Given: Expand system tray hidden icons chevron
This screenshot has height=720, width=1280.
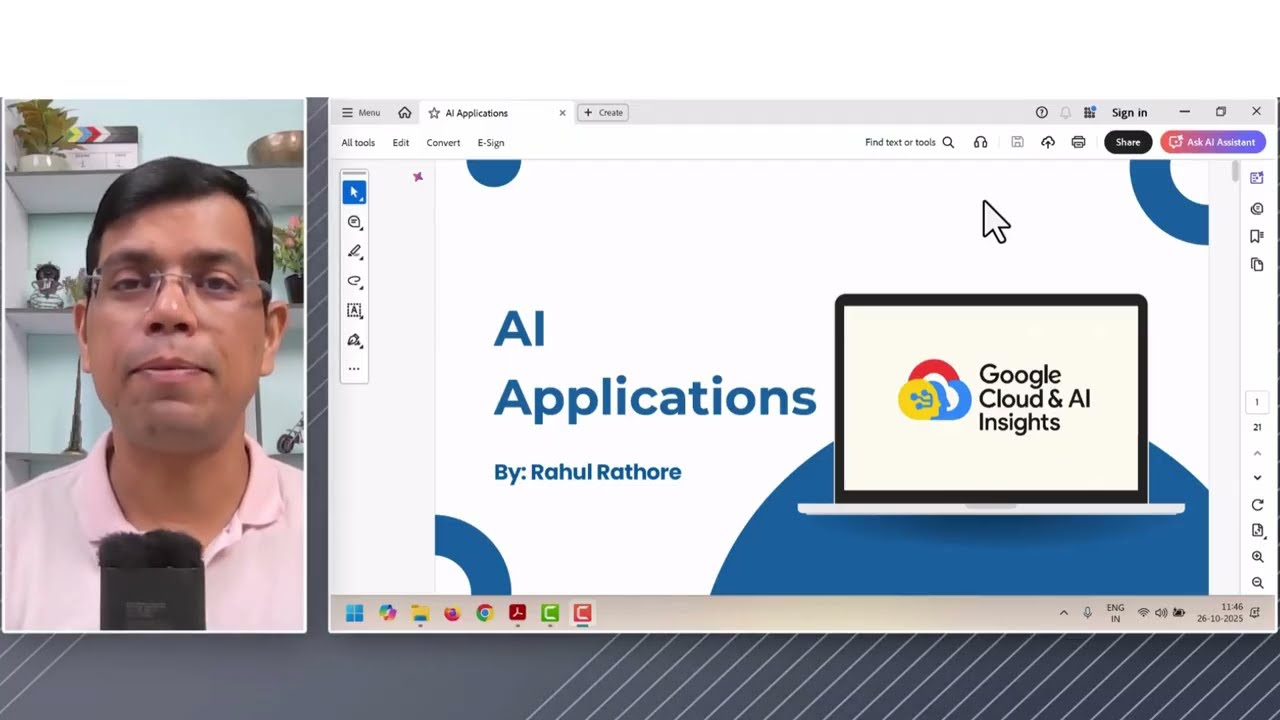Looking at the screenshot, I should pyautogui.click(x=1063, y=613).
